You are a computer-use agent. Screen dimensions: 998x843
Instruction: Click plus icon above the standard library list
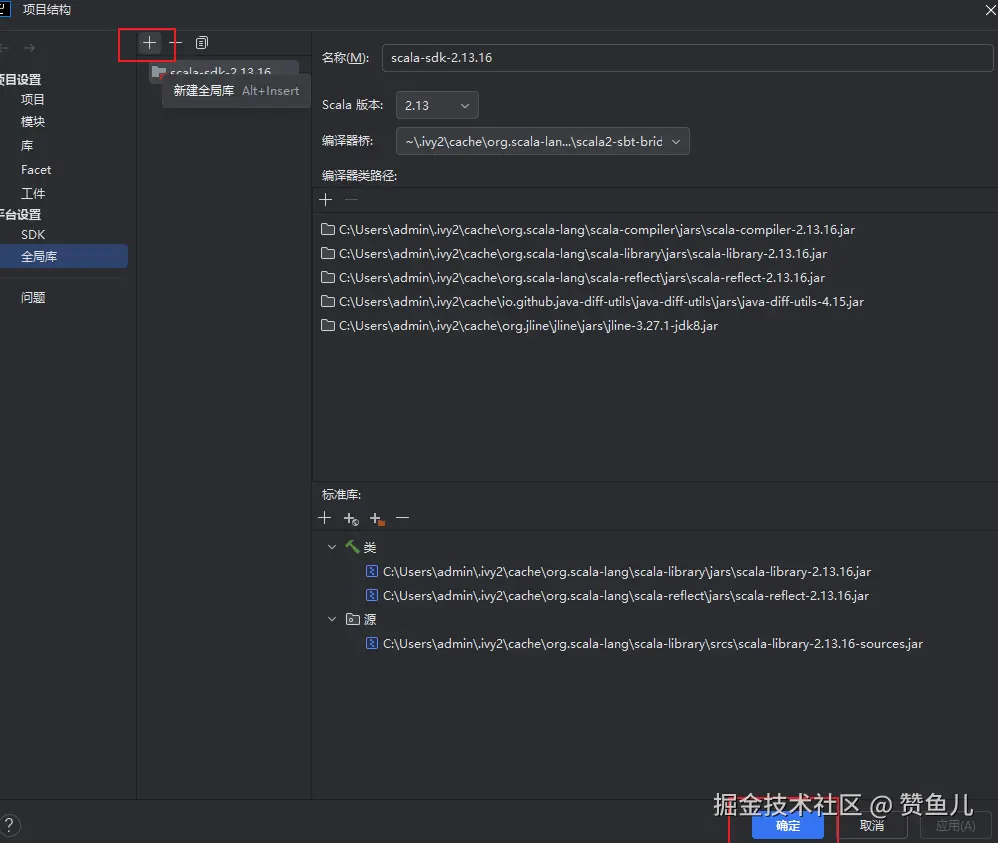coord(324,518)
